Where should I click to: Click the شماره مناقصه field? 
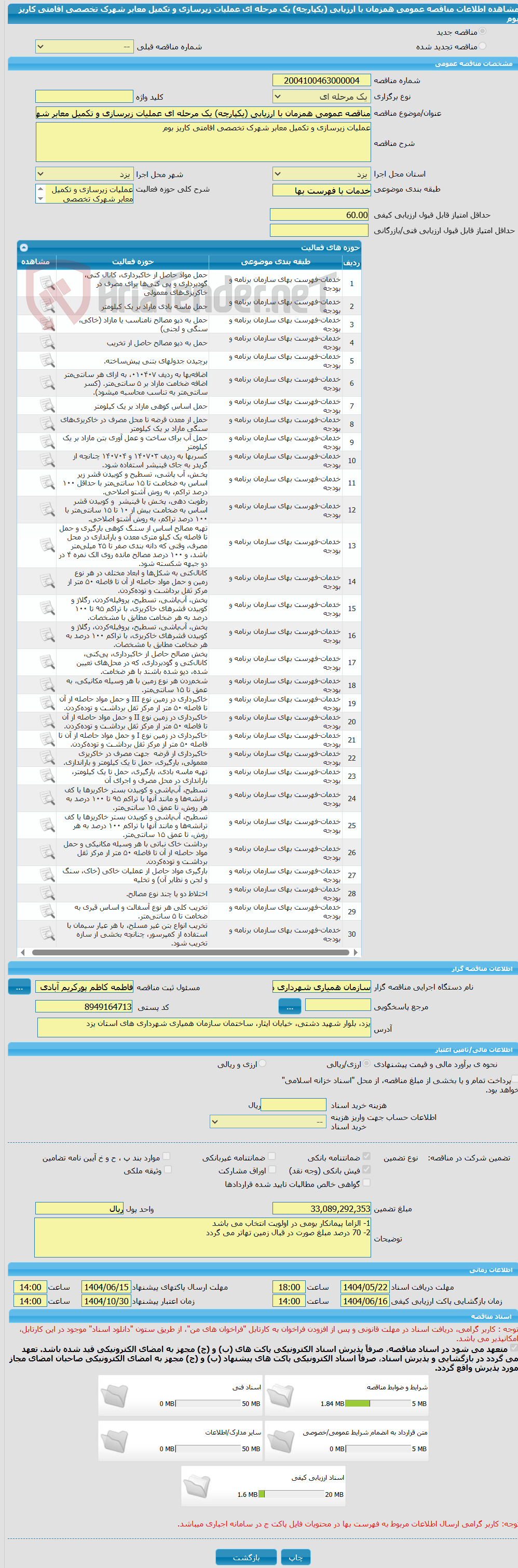click(x=321, y=80)
